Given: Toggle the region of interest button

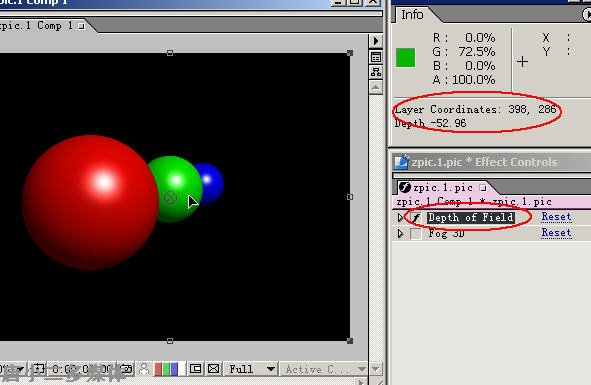Looking at the screenshot, I should [195, 369].
